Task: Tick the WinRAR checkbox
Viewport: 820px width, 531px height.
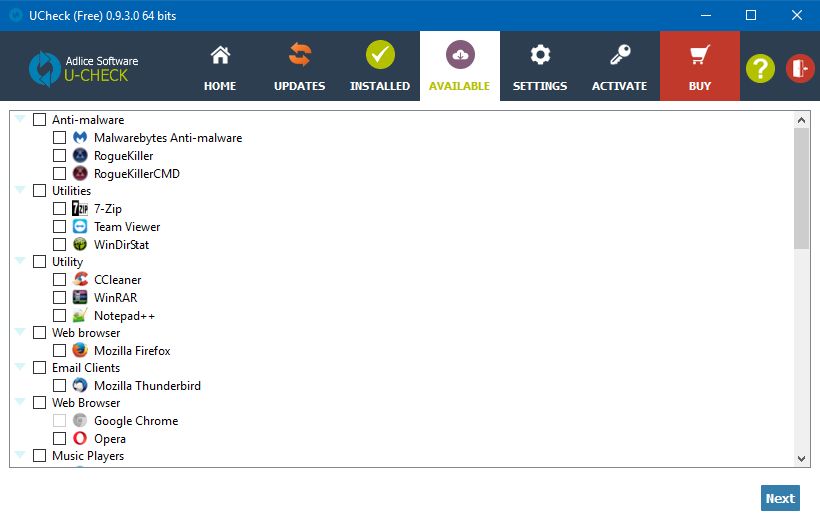Action: pyautogui.click(x=60, y=297)
